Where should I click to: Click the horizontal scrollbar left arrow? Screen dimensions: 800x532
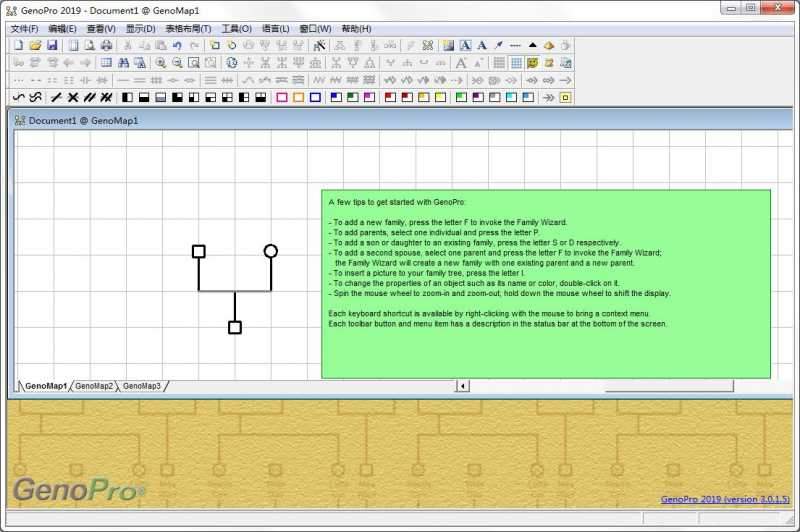[463, 386]
